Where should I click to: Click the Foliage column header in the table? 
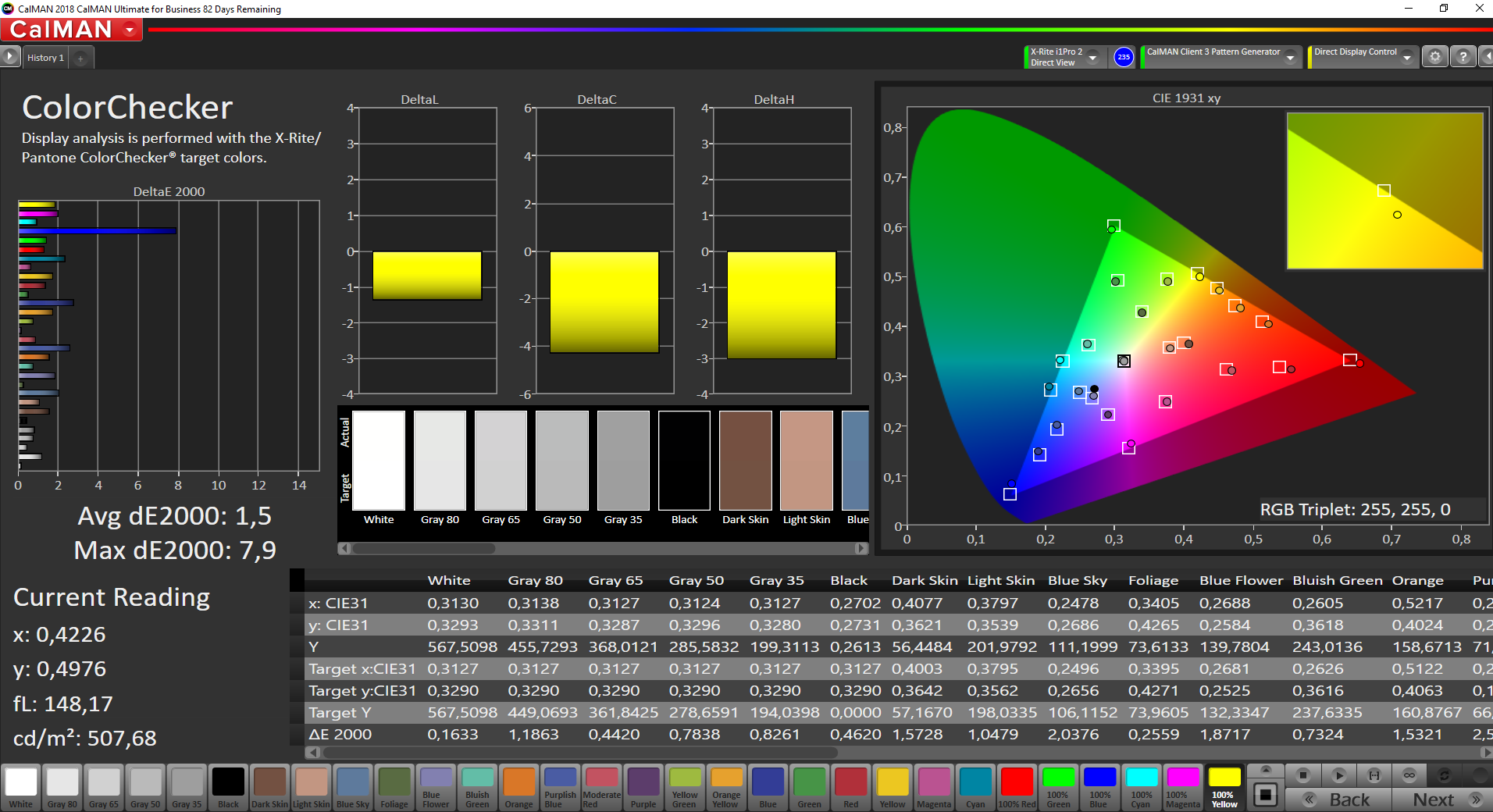1153,580
